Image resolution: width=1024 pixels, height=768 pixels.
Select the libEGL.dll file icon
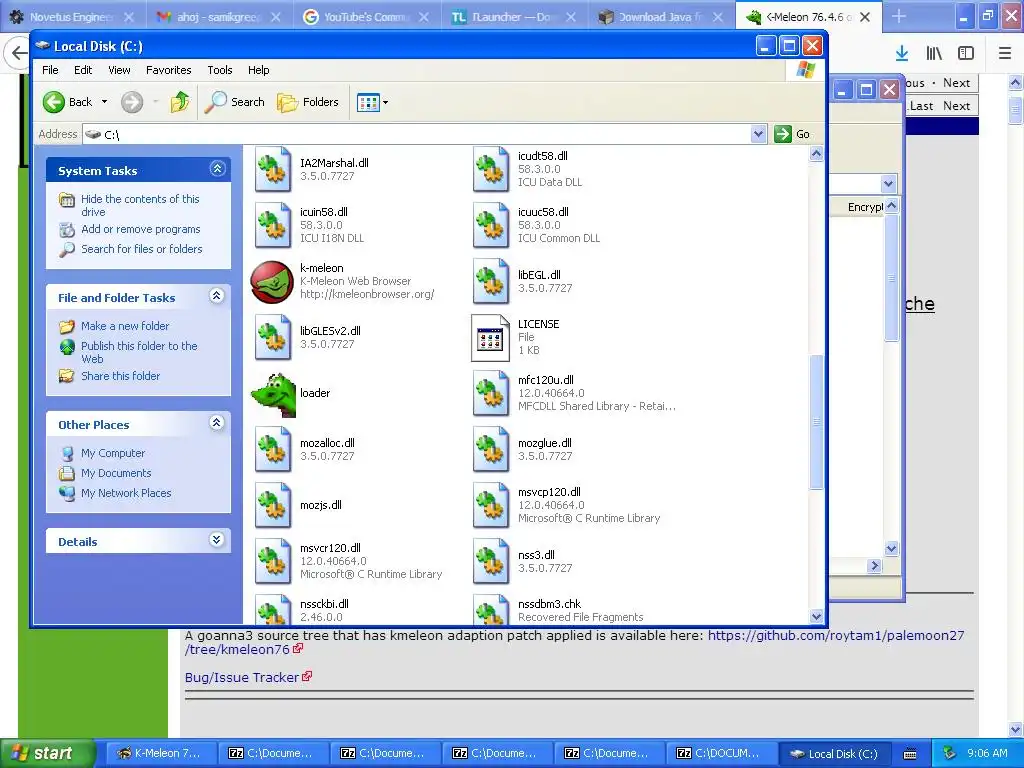click(490, 281)
